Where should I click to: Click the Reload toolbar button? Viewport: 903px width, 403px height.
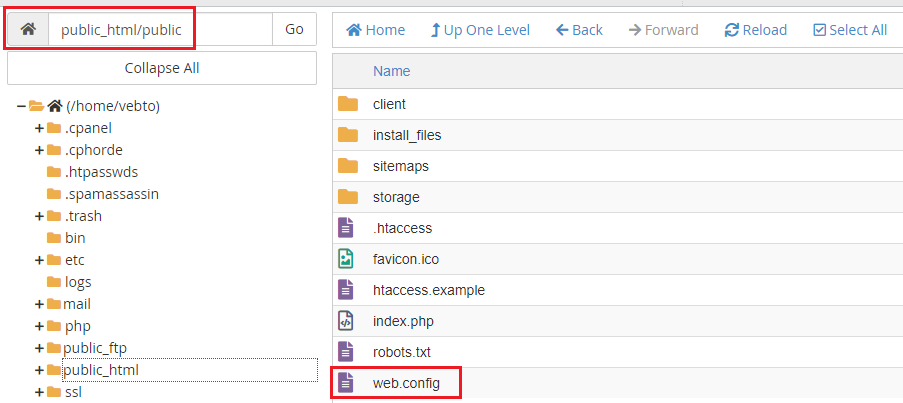756,30
